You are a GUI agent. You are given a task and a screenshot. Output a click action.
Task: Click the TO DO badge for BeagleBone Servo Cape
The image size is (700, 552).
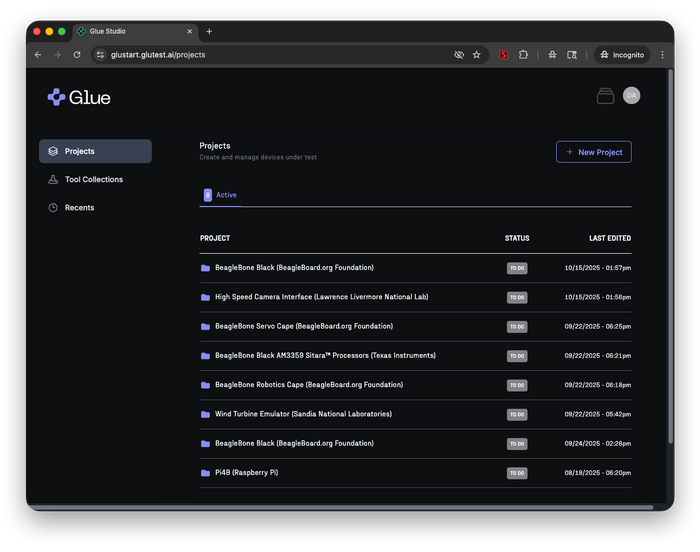pyautogui.click(x=516, y=326)
